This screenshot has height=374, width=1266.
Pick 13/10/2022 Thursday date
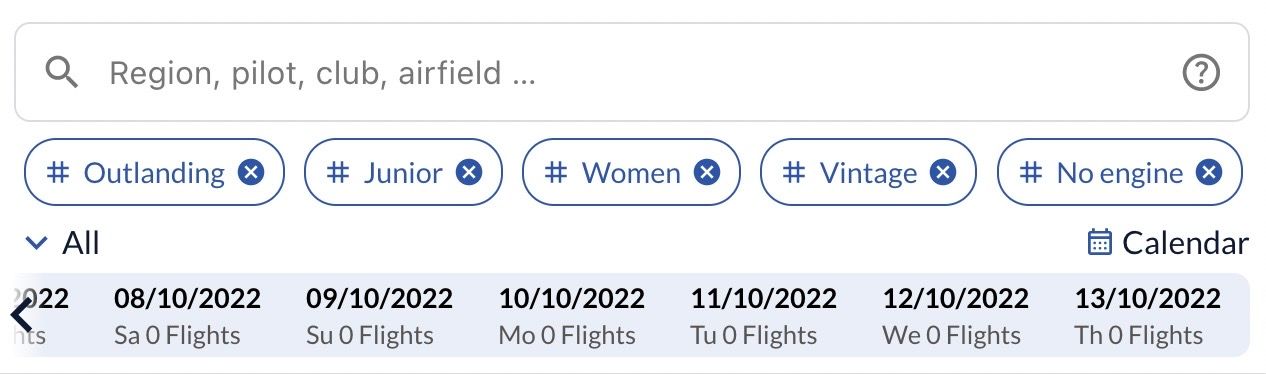pos(1147,316)
